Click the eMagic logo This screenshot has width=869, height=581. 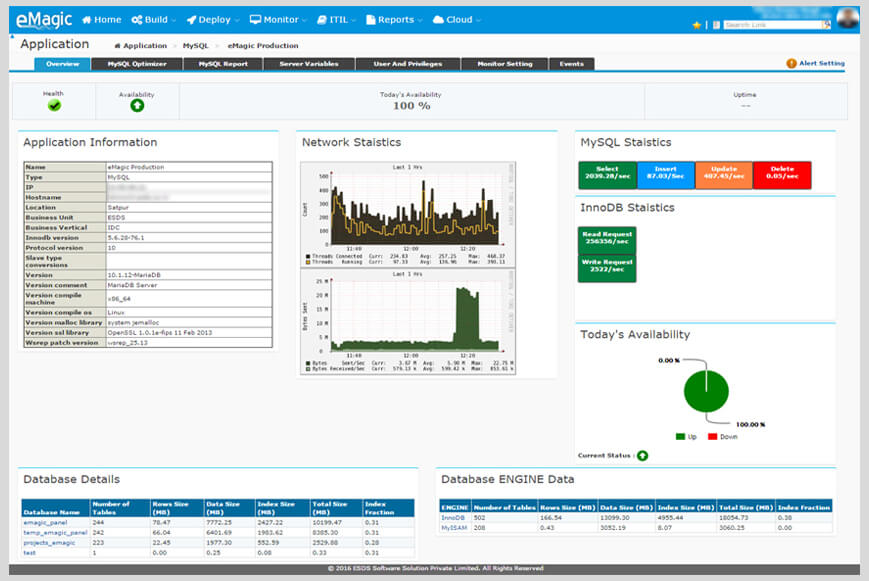tap(44, 20)
